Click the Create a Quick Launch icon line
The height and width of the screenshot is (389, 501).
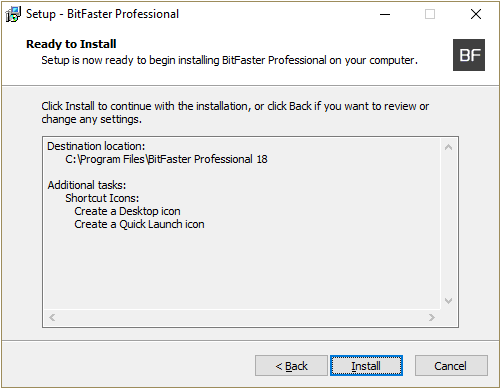coord(139,224)
